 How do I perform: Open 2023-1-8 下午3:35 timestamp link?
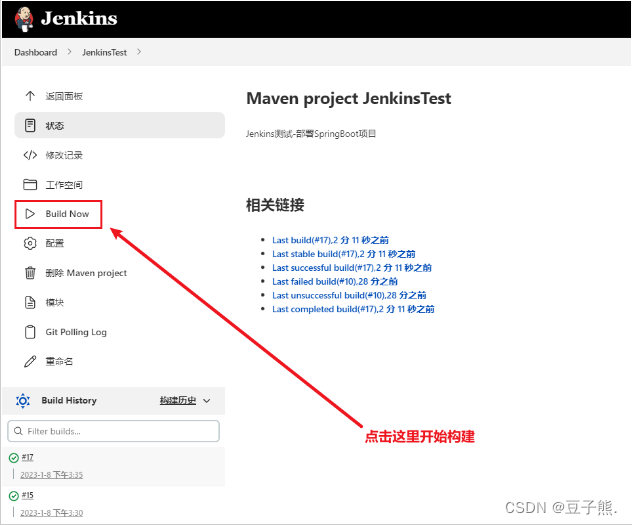(x=52, y=475)
